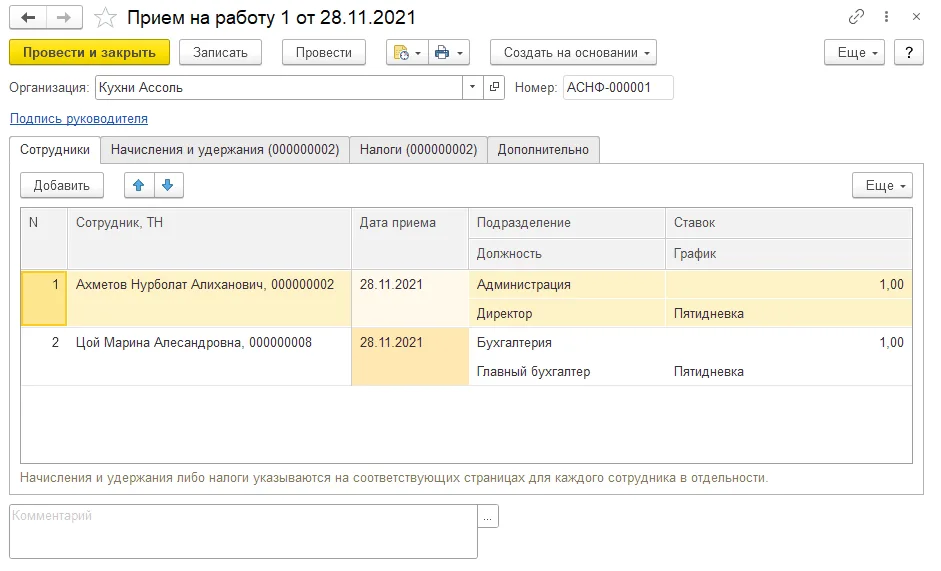Open the organization card via square icon

point(494,87)
